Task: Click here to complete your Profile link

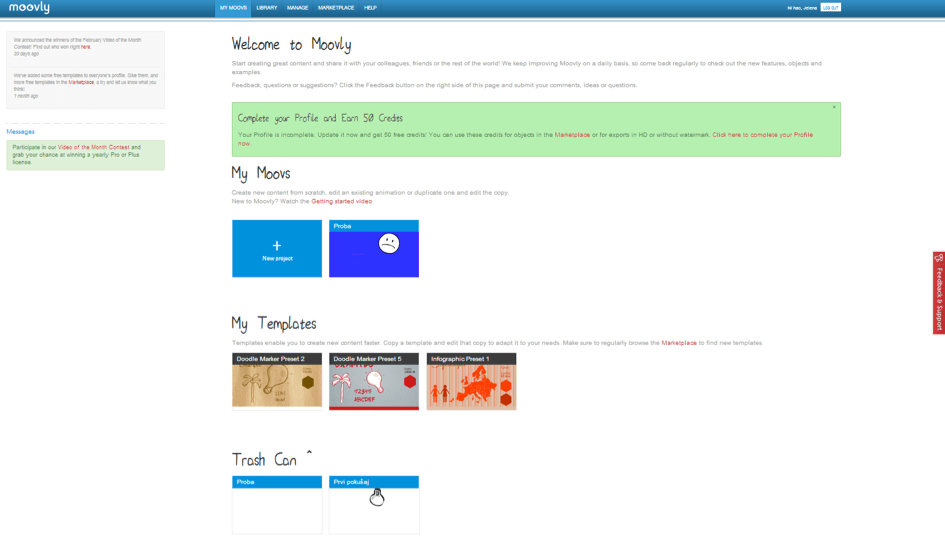Action: click(x=762, y=135)
